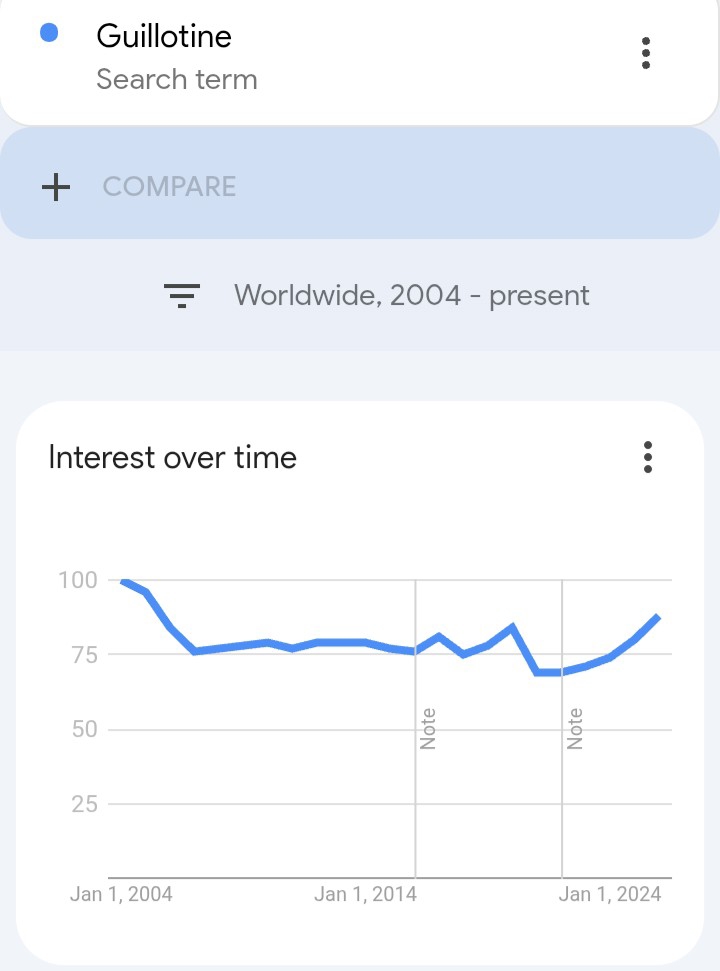Open the Guillotine search term options menu
720x971 pixels.
(646, 53)
